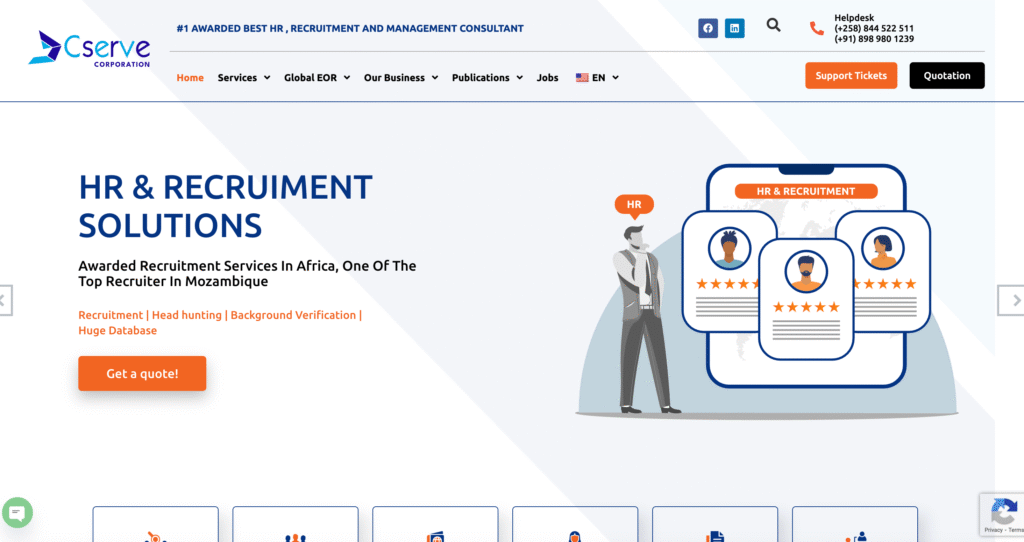This screenshot has height=542, width=1024.
Task: Open the chat widget bubble icon
Action: click(x=17, y=513)
